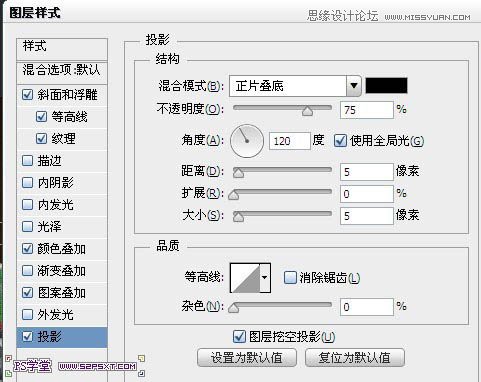Toggle 图层挖空投影 checkbox
481x382 pixels.
[x=239, y=337]
